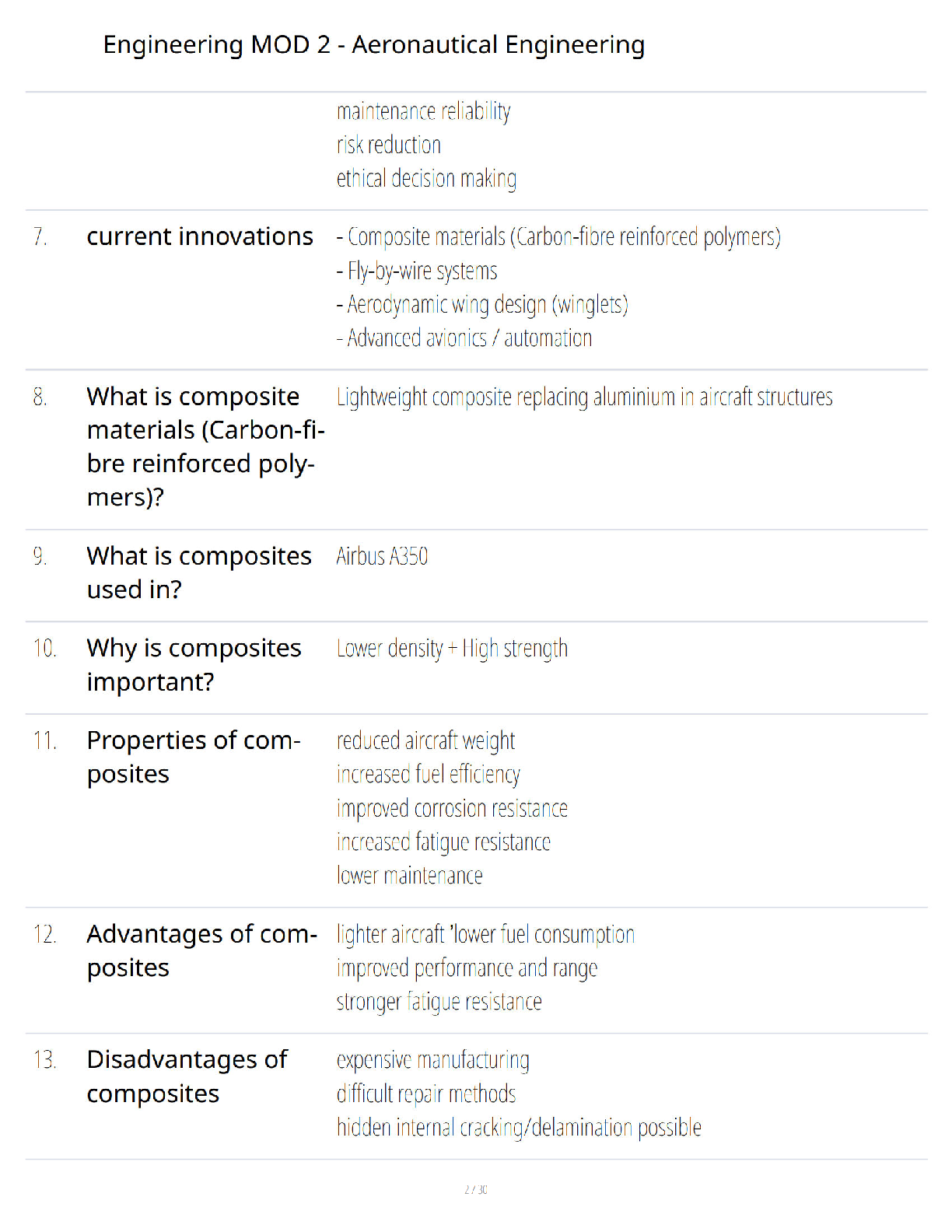Click the 'Advantages of composites' term
Viewport: 952px width, 1232px height.
pos(202,951)
